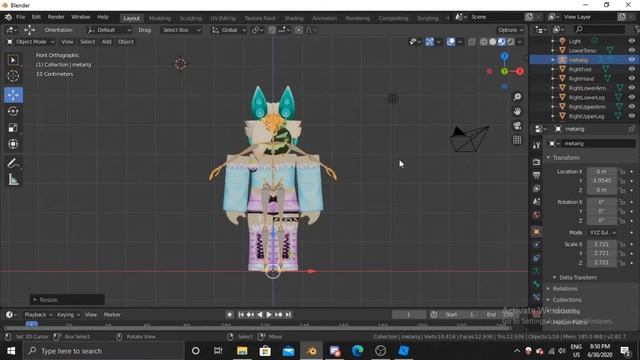
Task: Select the Transform tool
Action: [13, 144]
